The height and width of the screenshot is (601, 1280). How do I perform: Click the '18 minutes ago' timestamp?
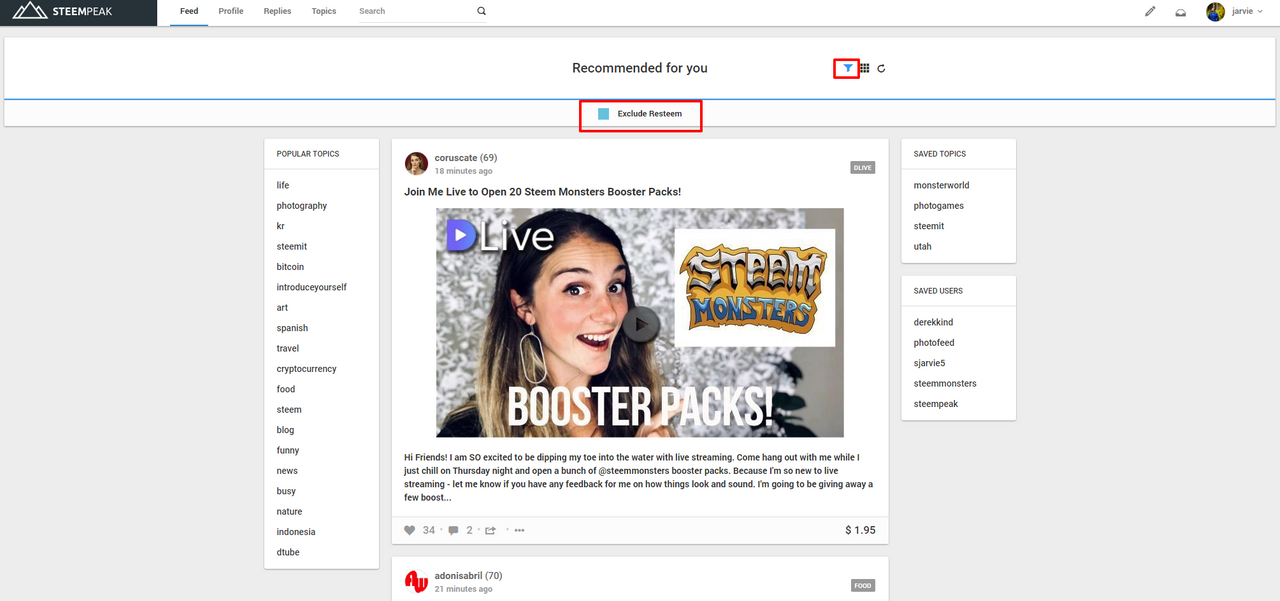(463, 171)
